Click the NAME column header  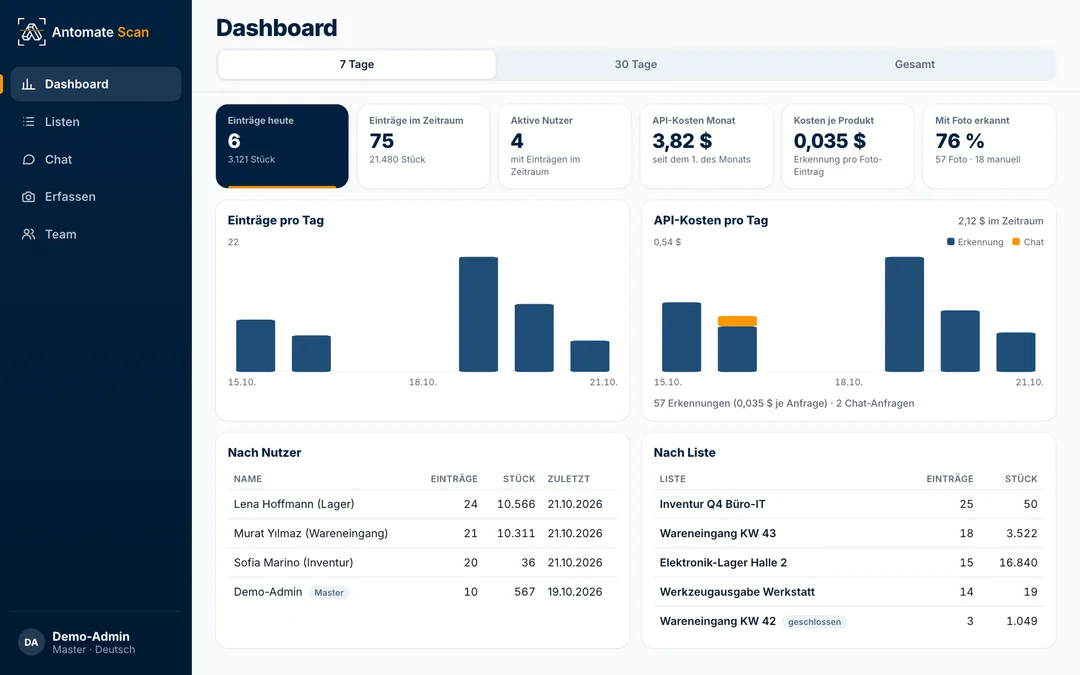point(248,479)
